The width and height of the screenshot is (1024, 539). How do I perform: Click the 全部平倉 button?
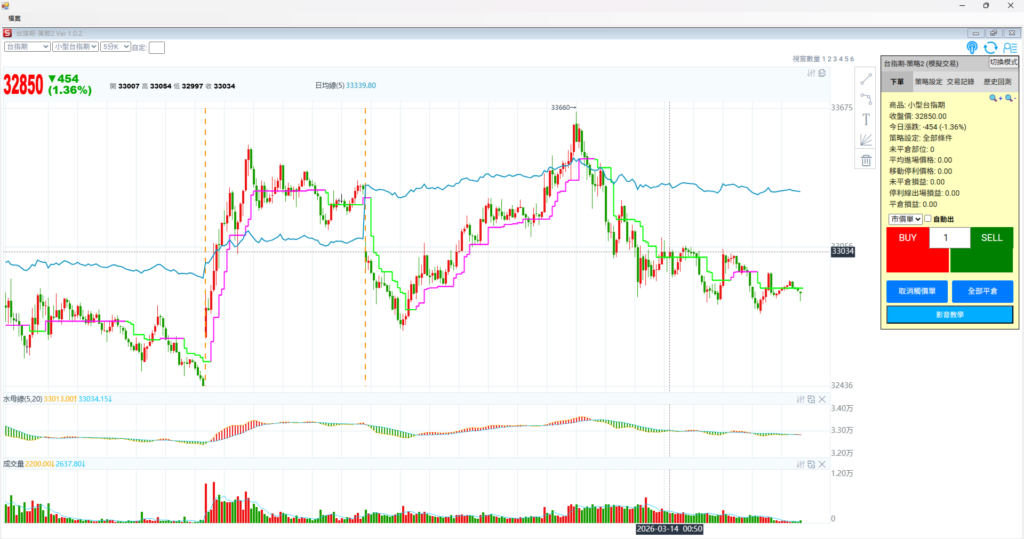(x=981, y=291)
